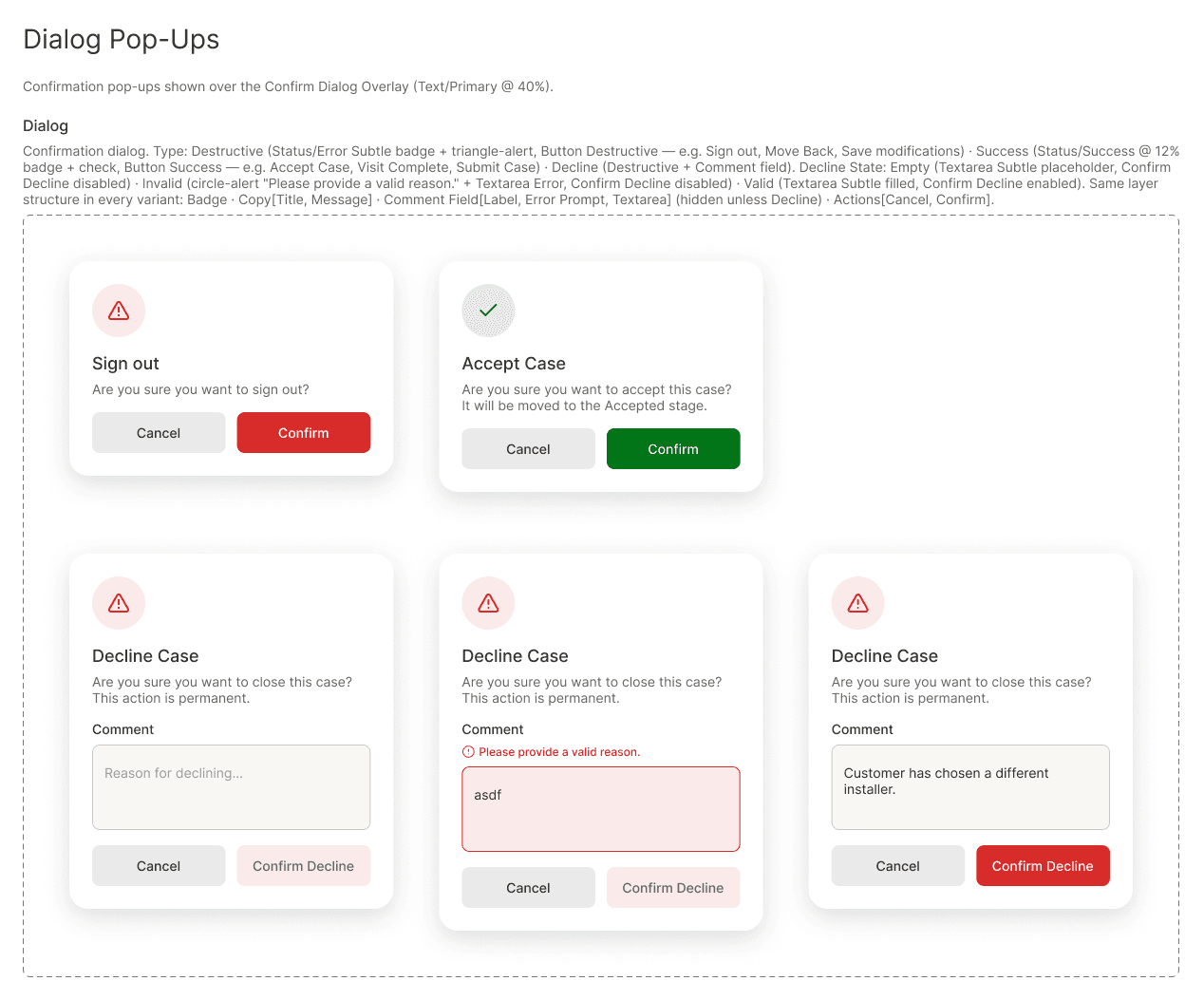This screenshot has height=1000, width=1204.
Task: Click the Comment label above the error prompt
Action: [492, 729]
